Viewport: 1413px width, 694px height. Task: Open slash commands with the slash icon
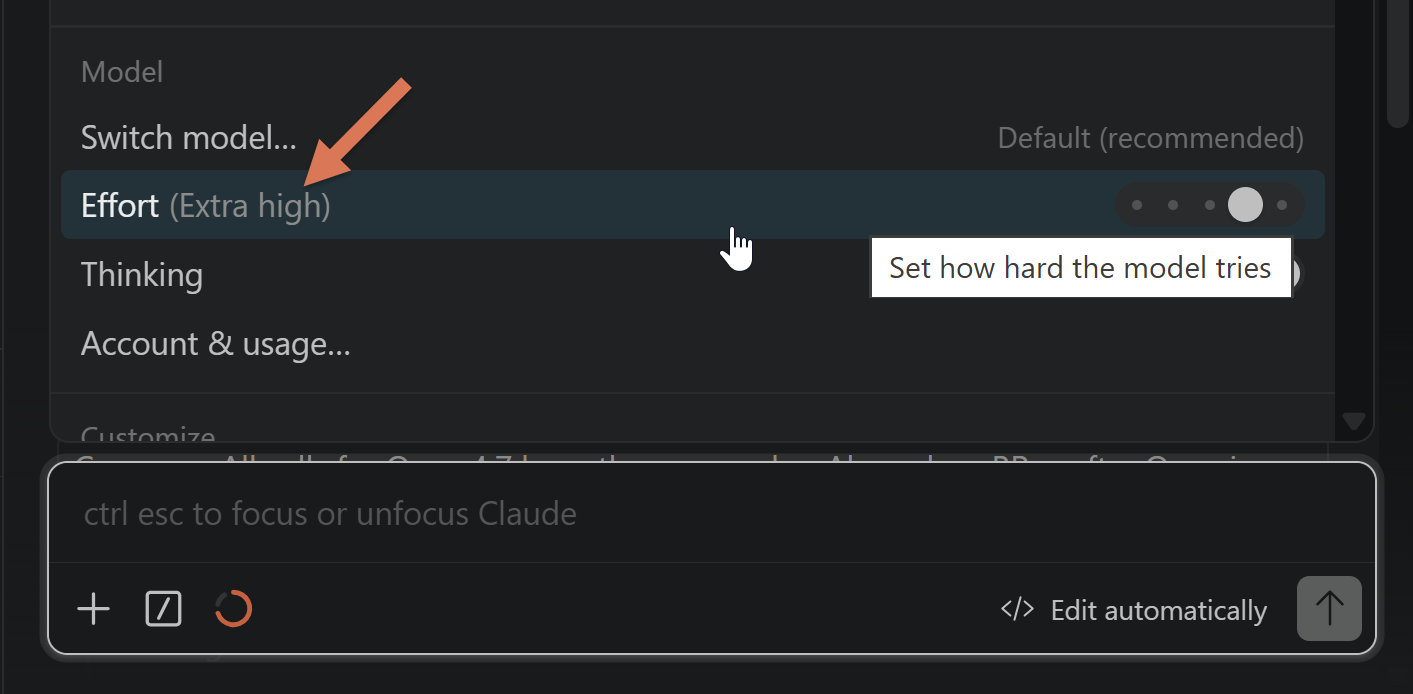163,608
